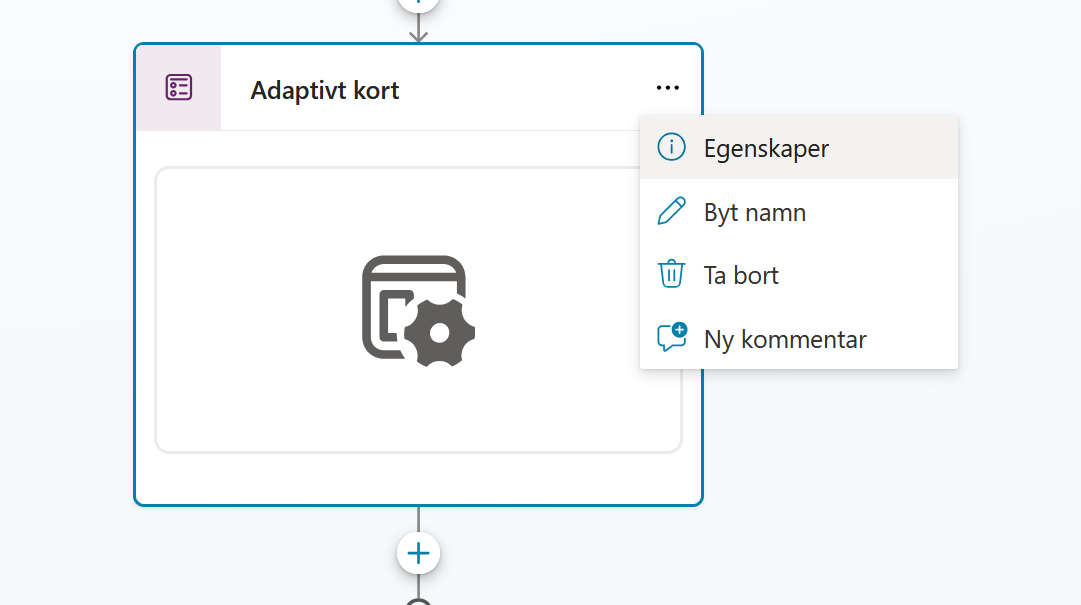Open the Egenskaper menu entry

pyautogui.click(x=798, y=148)
